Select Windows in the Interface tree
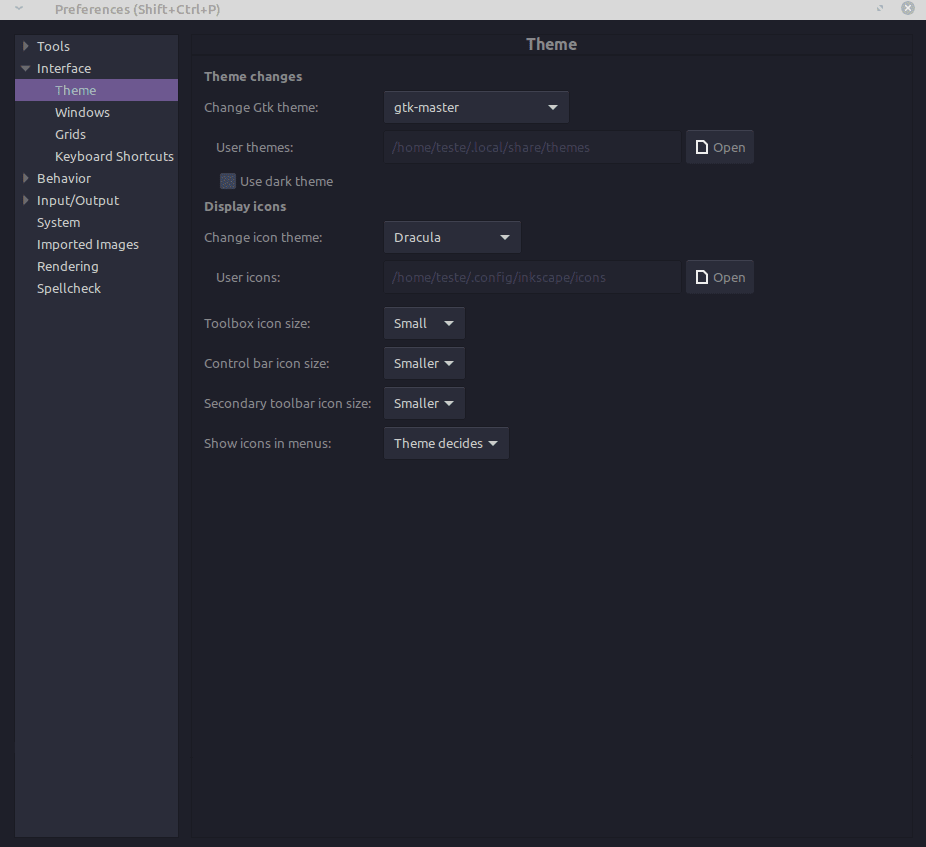Viewport: 926px width, 847px height. [x=82, y=112]
